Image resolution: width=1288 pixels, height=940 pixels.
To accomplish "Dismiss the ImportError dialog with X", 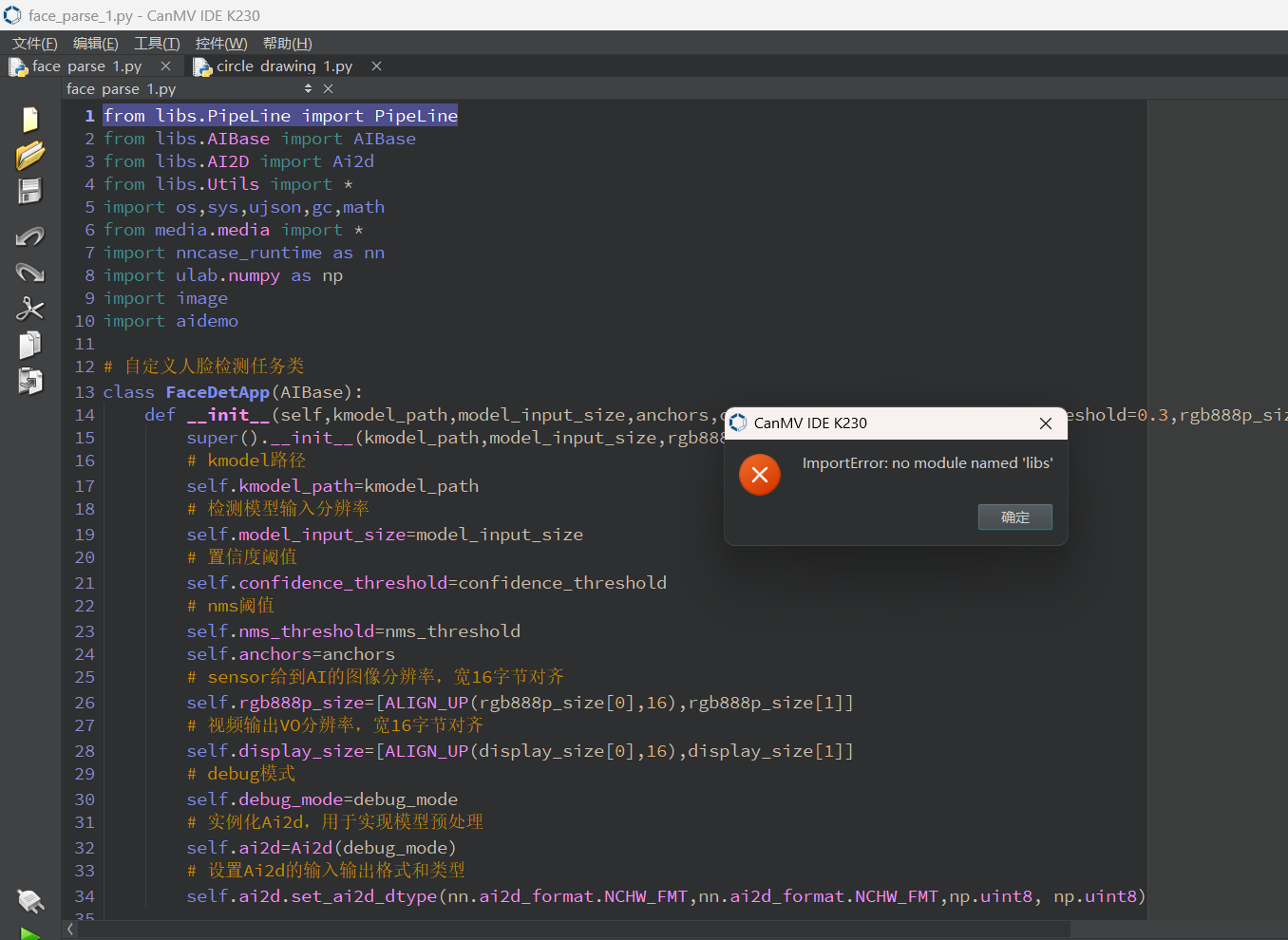I will 1046,423.
